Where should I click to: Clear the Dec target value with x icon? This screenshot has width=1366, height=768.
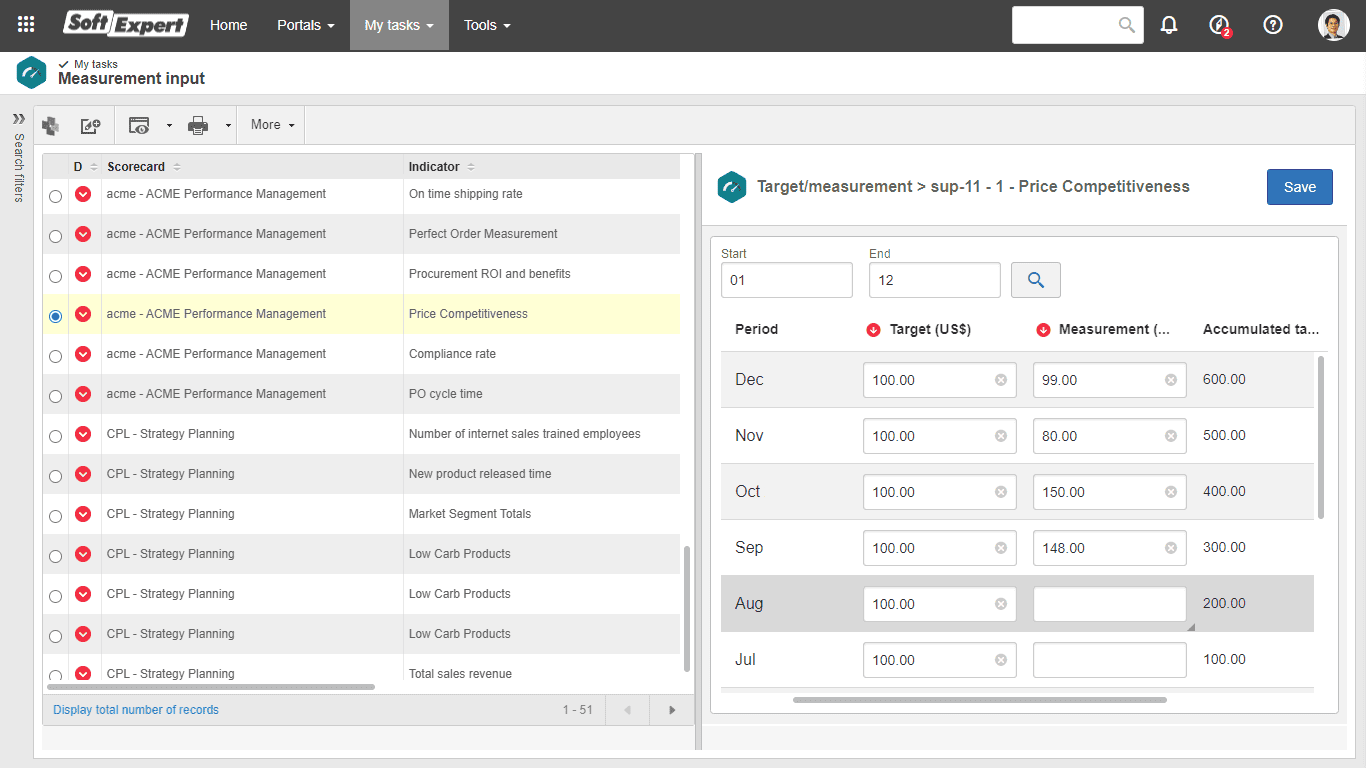click(x=1000, y=380)
